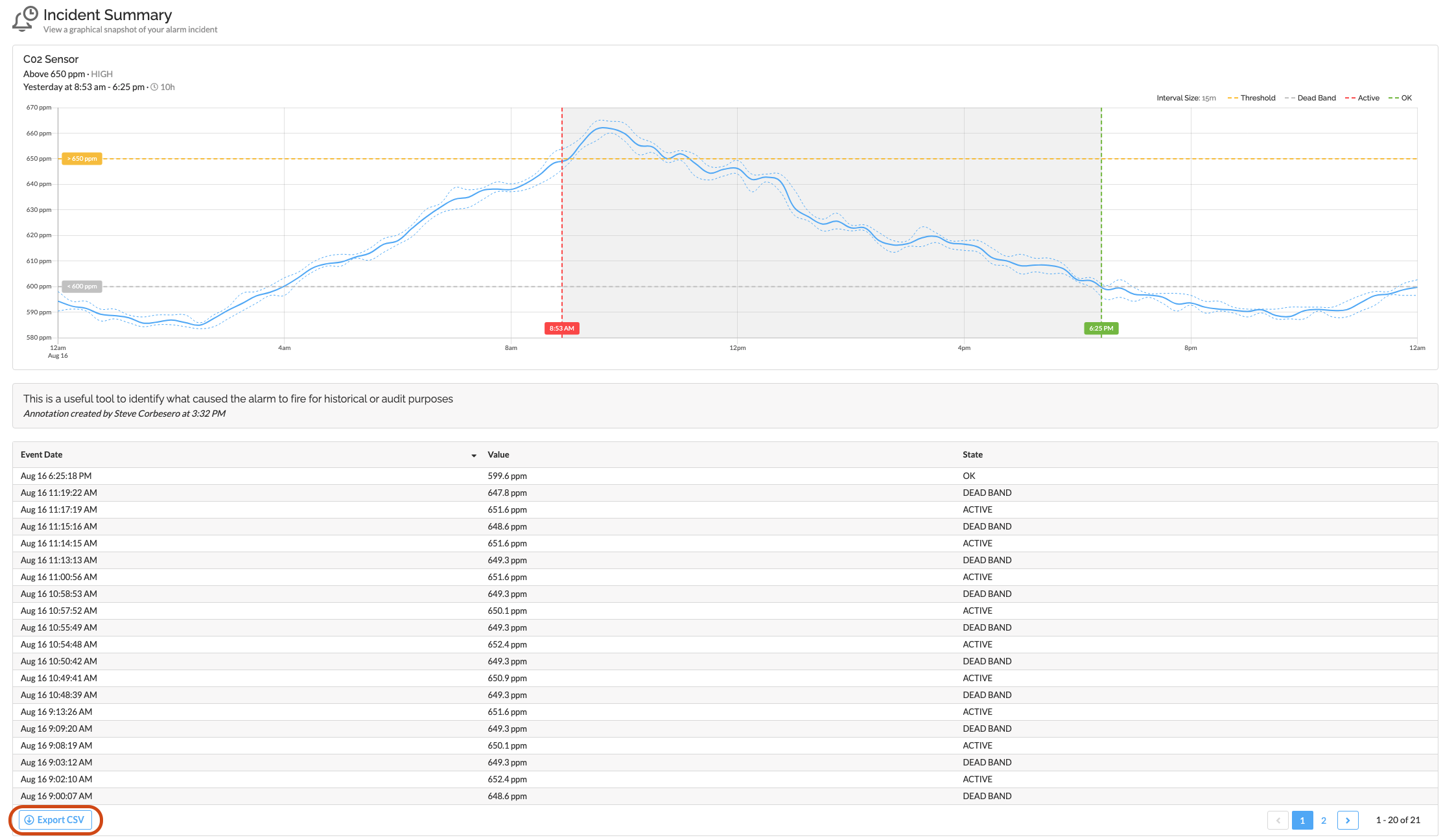The image size is (1443, 840).
Task: Click the Co2 Sensor title
Action: point(51,59)
